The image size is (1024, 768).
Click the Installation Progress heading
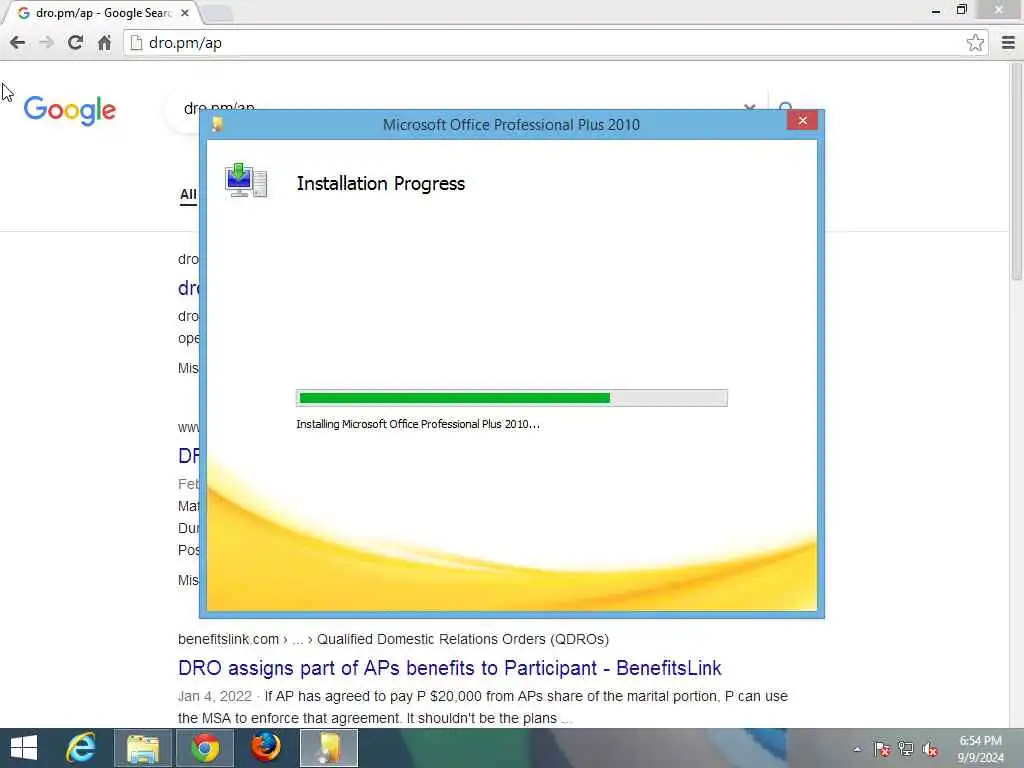pos(381,184)
